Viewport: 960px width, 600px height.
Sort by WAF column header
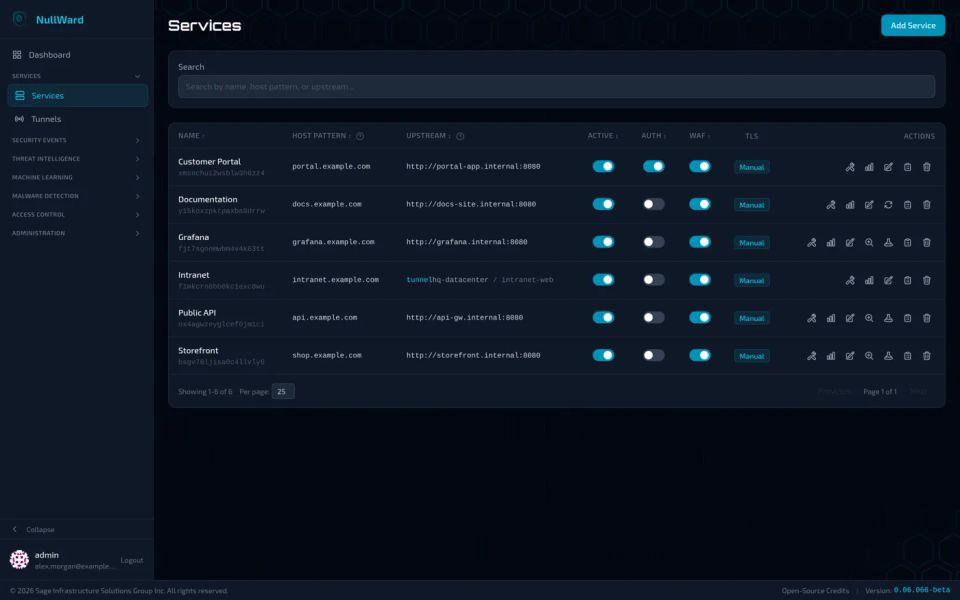(699, 136)
